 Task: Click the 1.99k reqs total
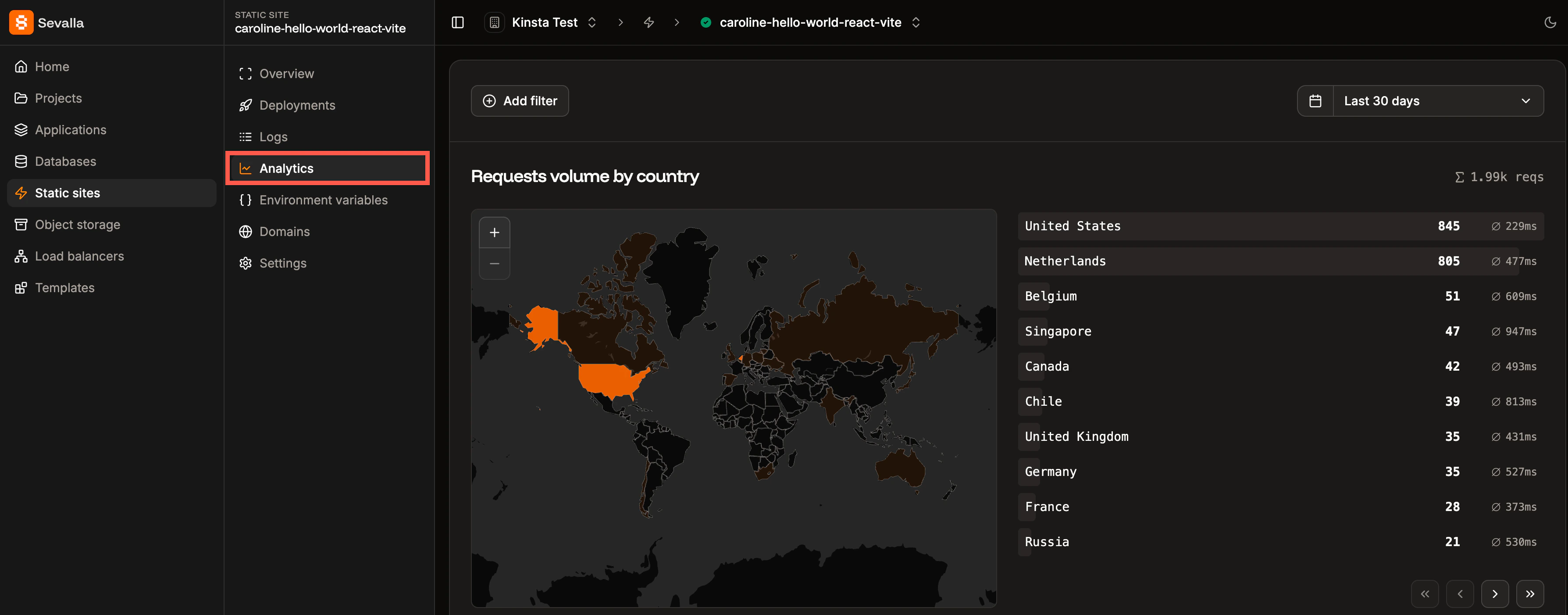(1499, 177)
